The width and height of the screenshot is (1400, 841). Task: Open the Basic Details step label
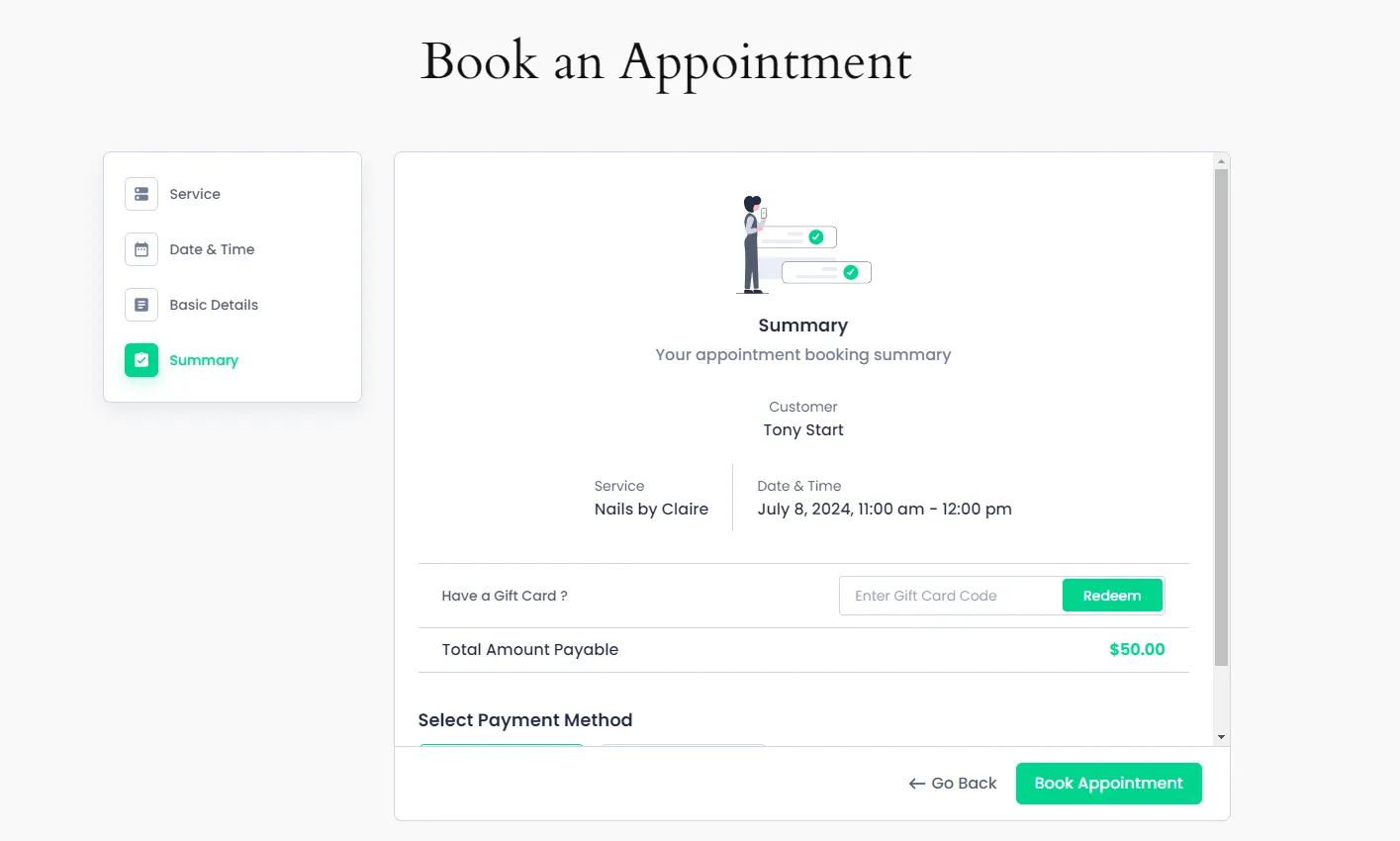214,305
